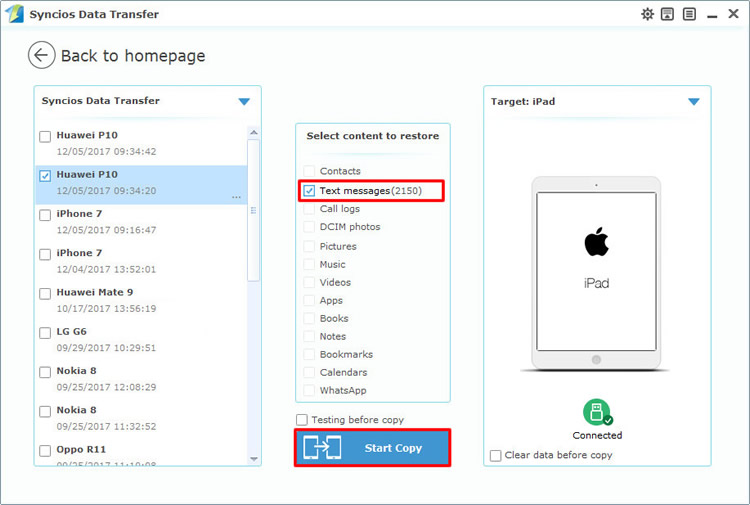The image size is (750, 505).
Task: Open the menu list icon in title bar
Action: point(689,14)
